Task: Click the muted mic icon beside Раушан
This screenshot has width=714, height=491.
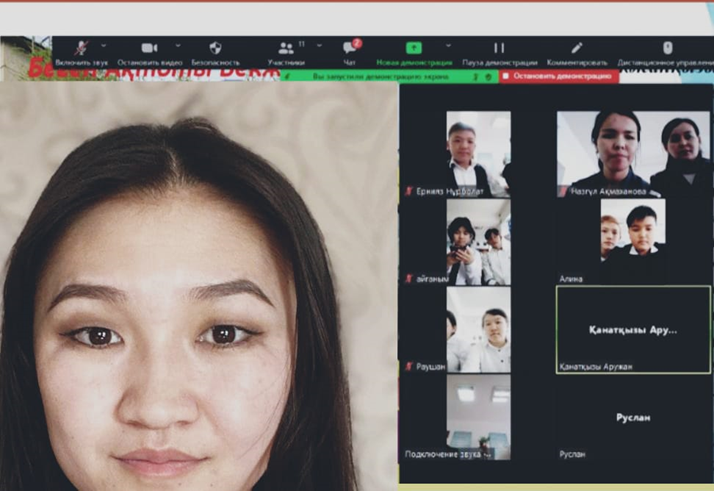Action: coord(409,366)
